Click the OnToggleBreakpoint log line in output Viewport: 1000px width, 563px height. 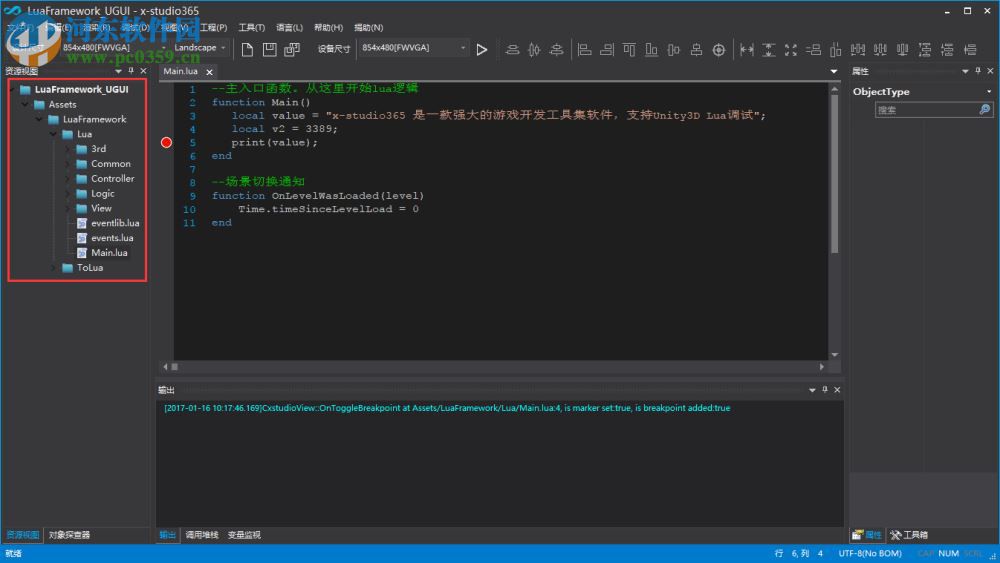click(447, 408)
